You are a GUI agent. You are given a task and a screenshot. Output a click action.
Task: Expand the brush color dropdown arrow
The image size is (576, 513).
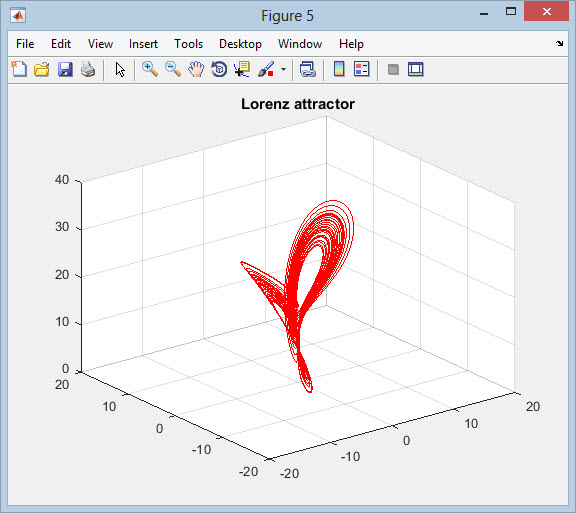pyautogui.click(x=283, y=69)
